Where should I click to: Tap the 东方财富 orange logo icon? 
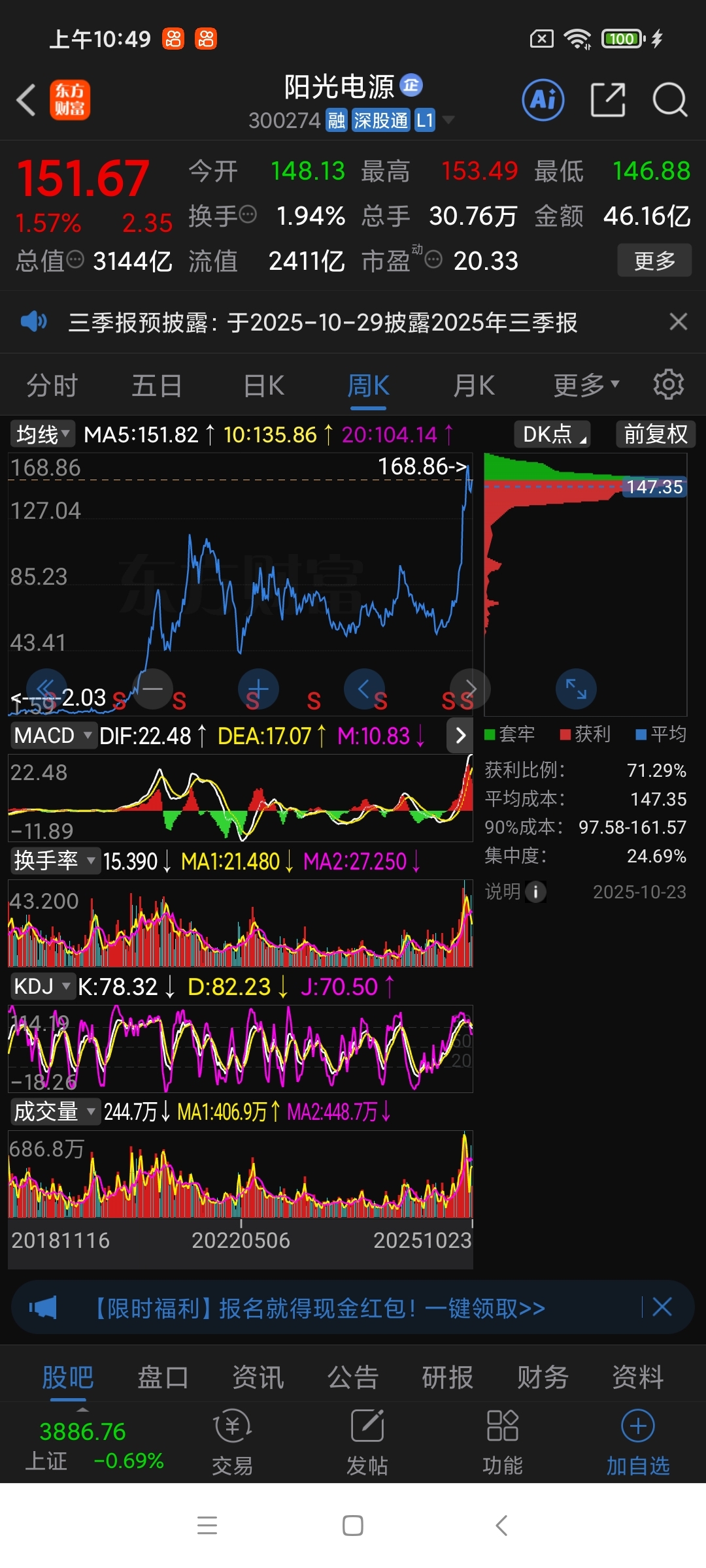coord(70,100)
